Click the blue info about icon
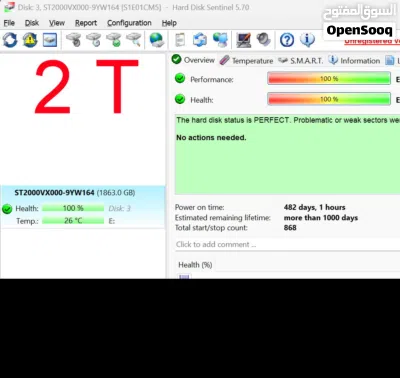 pos(307,40)
